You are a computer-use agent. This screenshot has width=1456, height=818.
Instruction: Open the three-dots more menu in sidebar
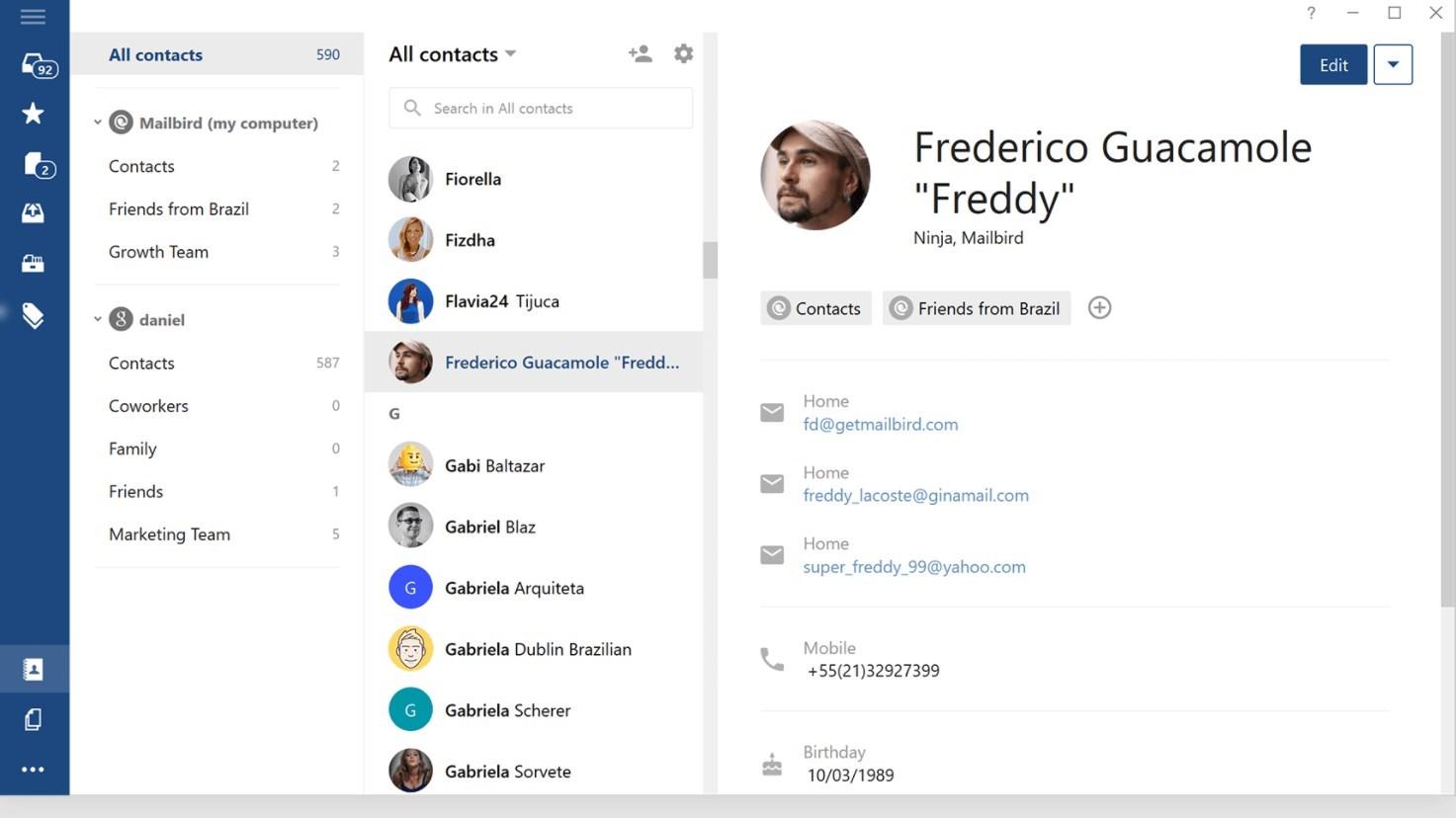coord(33,770)
